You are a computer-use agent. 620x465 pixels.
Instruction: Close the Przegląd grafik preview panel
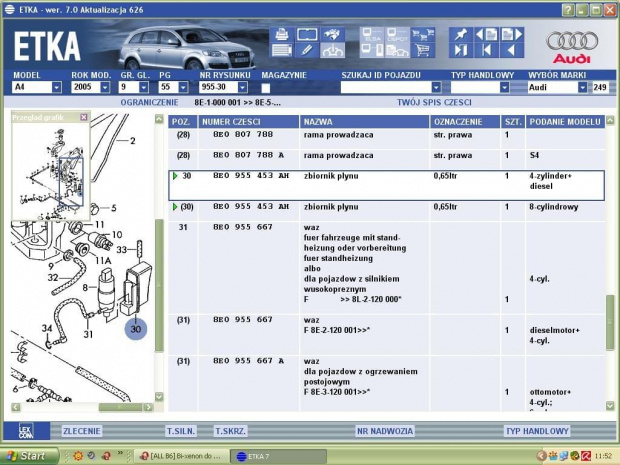pos(84,117)
